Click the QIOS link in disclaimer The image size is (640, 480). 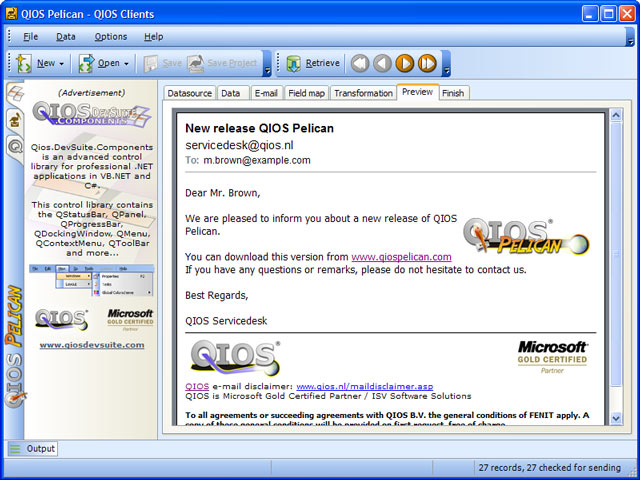(197, 386)
